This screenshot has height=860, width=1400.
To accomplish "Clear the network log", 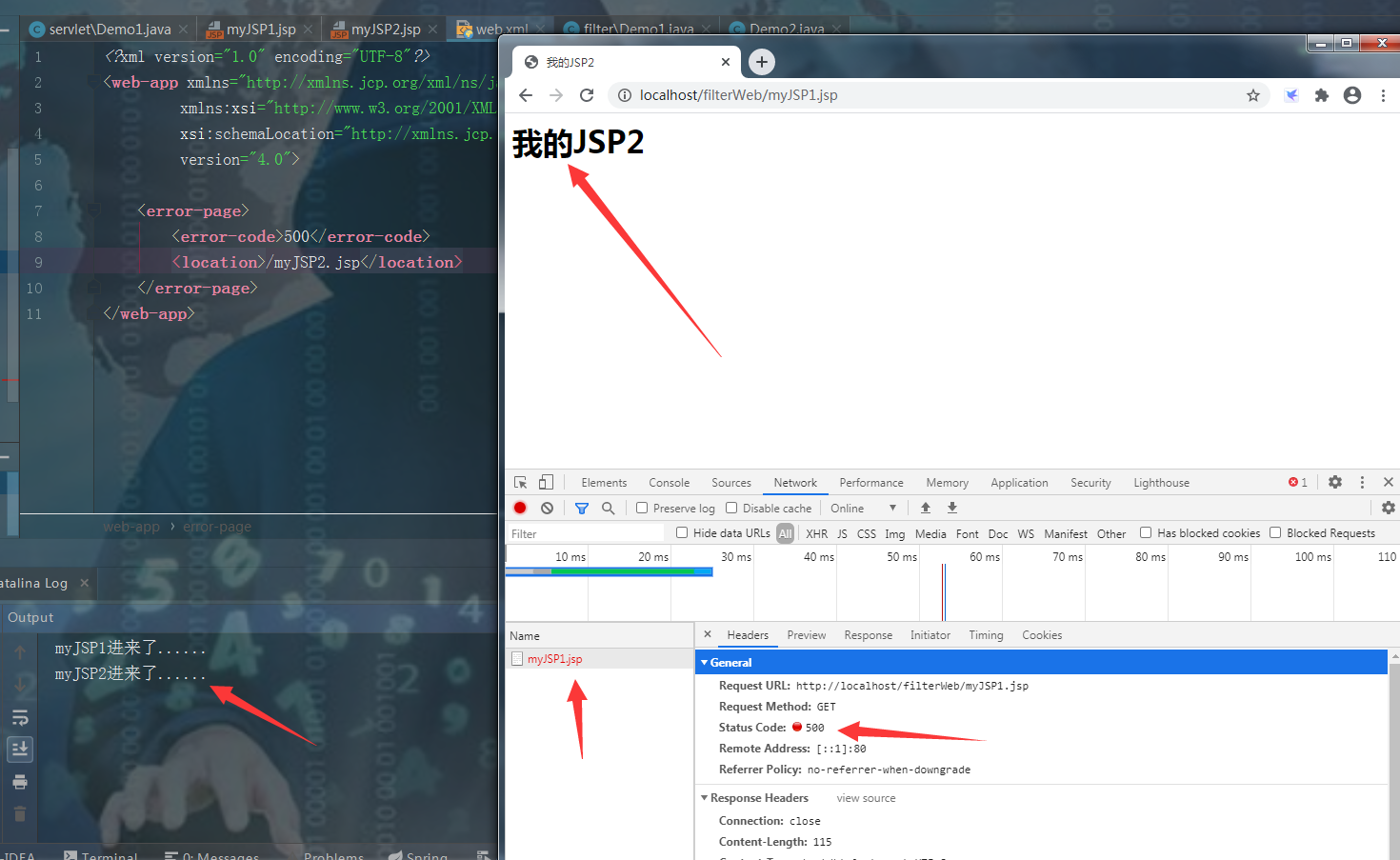I will pos(547,508).
